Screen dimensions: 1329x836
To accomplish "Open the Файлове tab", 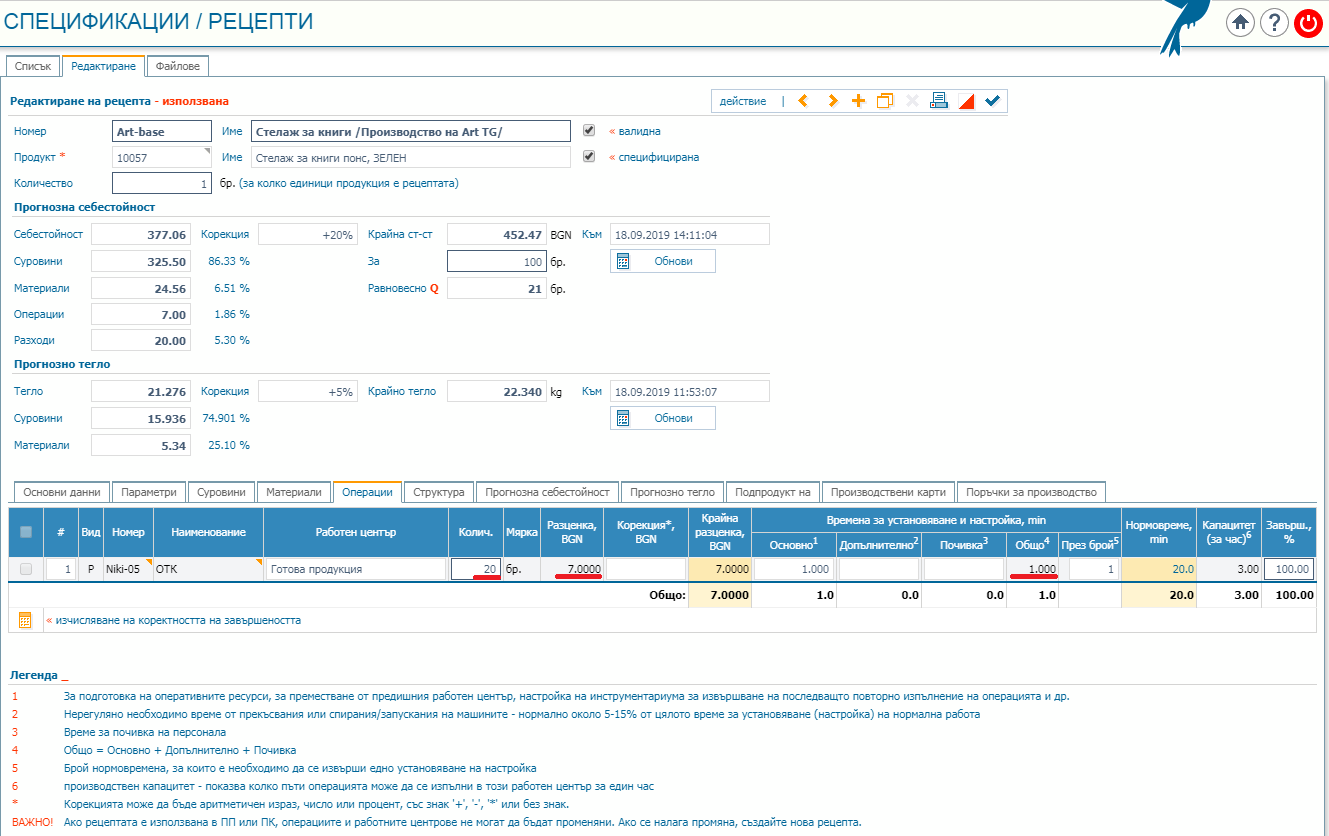I will [178, 66].
